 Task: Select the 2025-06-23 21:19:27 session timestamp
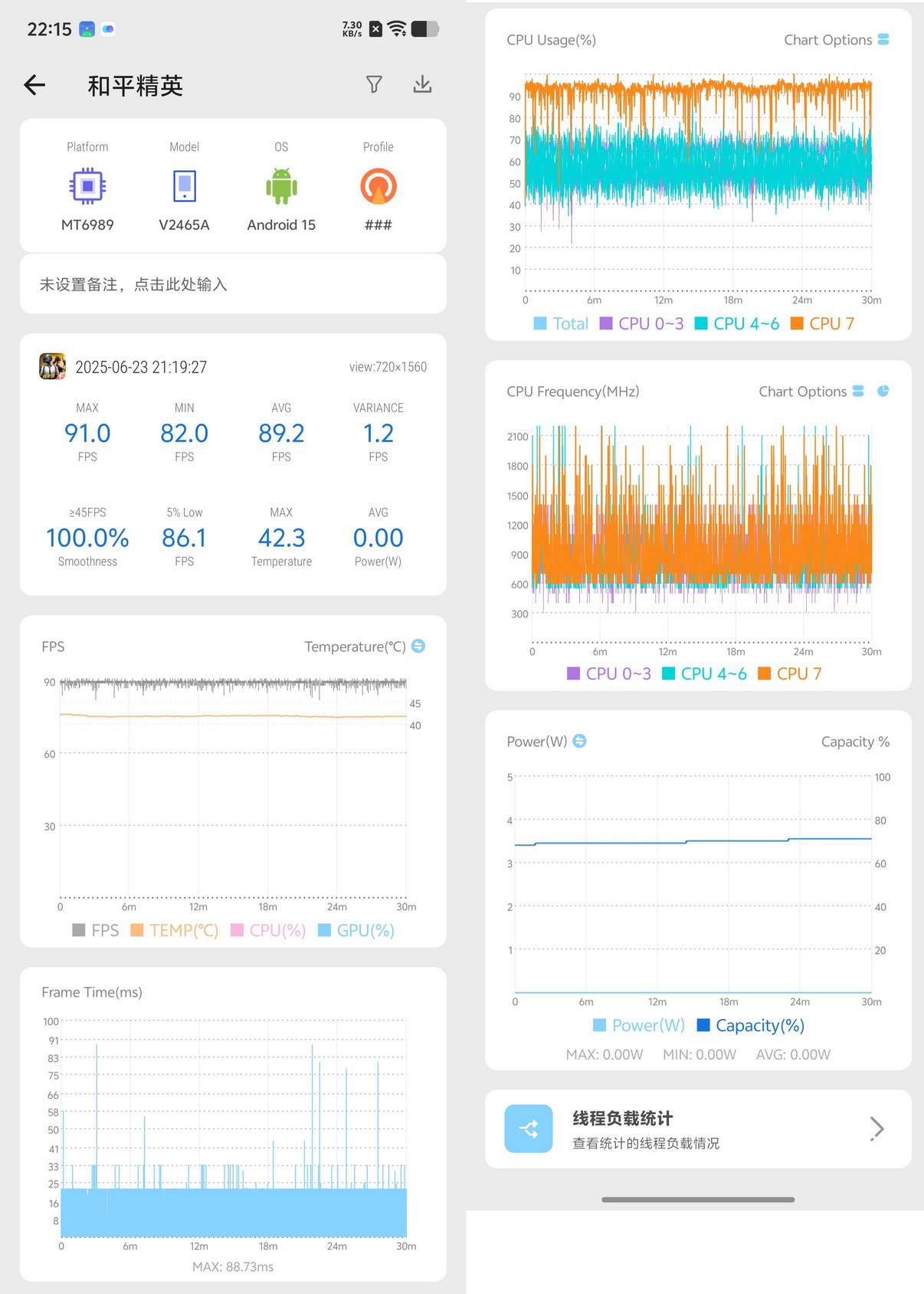click(x=141, y=367)
